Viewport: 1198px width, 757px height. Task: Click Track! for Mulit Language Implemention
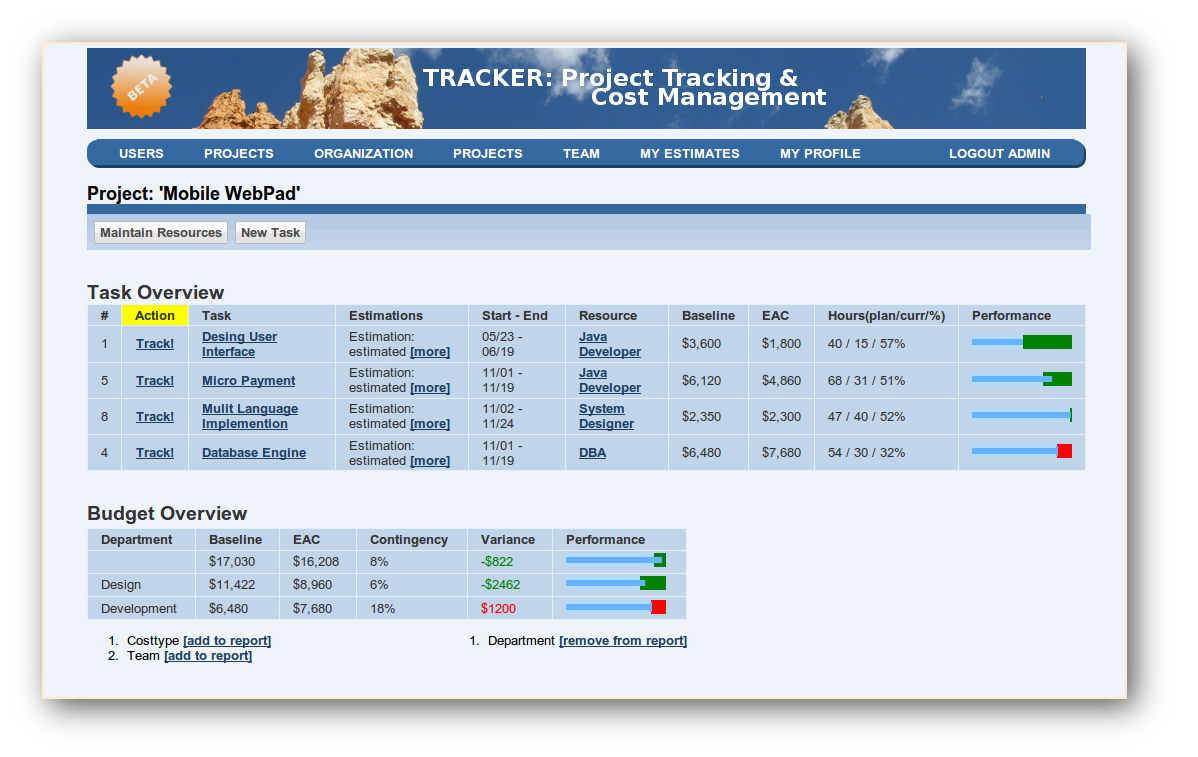(155, 416)
